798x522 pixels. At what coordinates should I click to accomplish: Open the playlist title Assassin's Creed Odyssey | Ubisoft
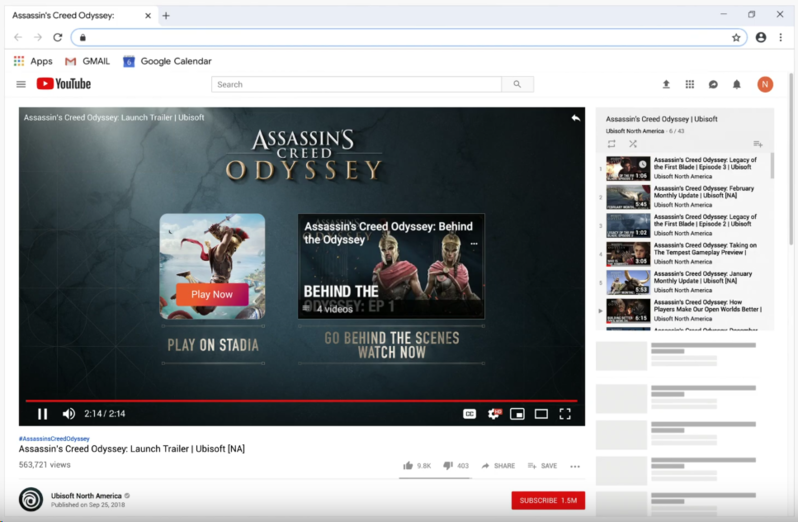pyautogui.click(x=662, y=119)
